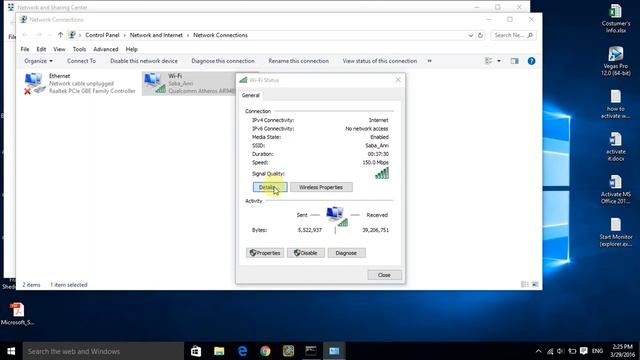Switch to details view icon in status bar

pos(524,284)
